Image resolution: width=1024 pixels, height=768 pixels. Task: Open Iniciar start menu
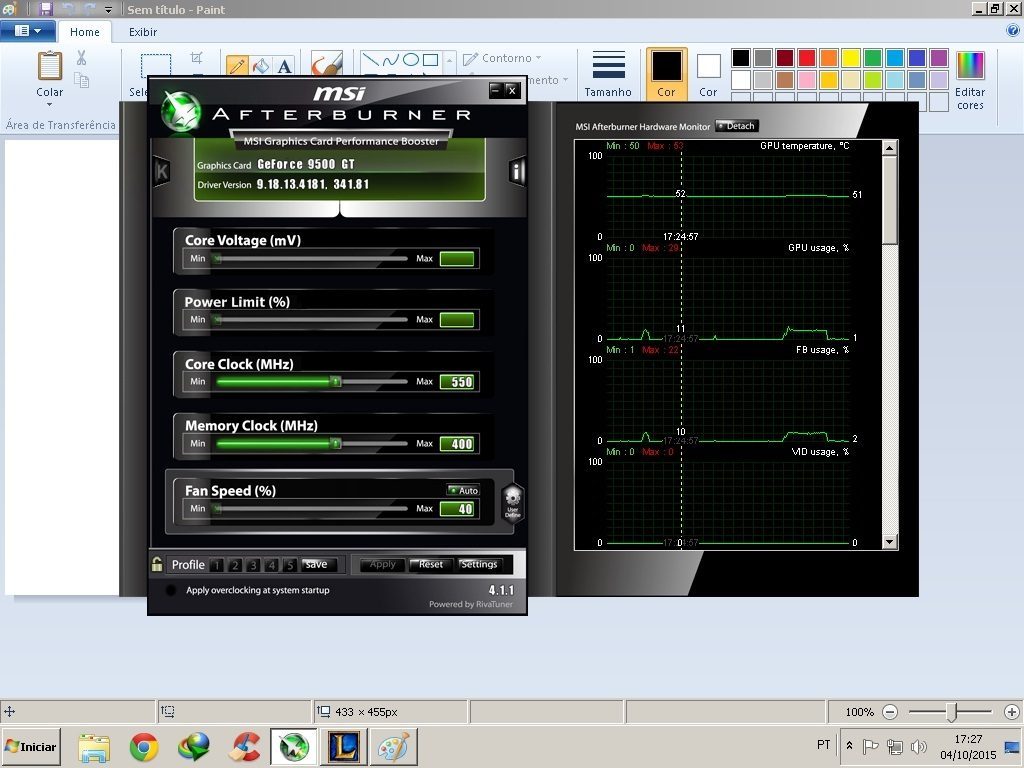point(31,746)
